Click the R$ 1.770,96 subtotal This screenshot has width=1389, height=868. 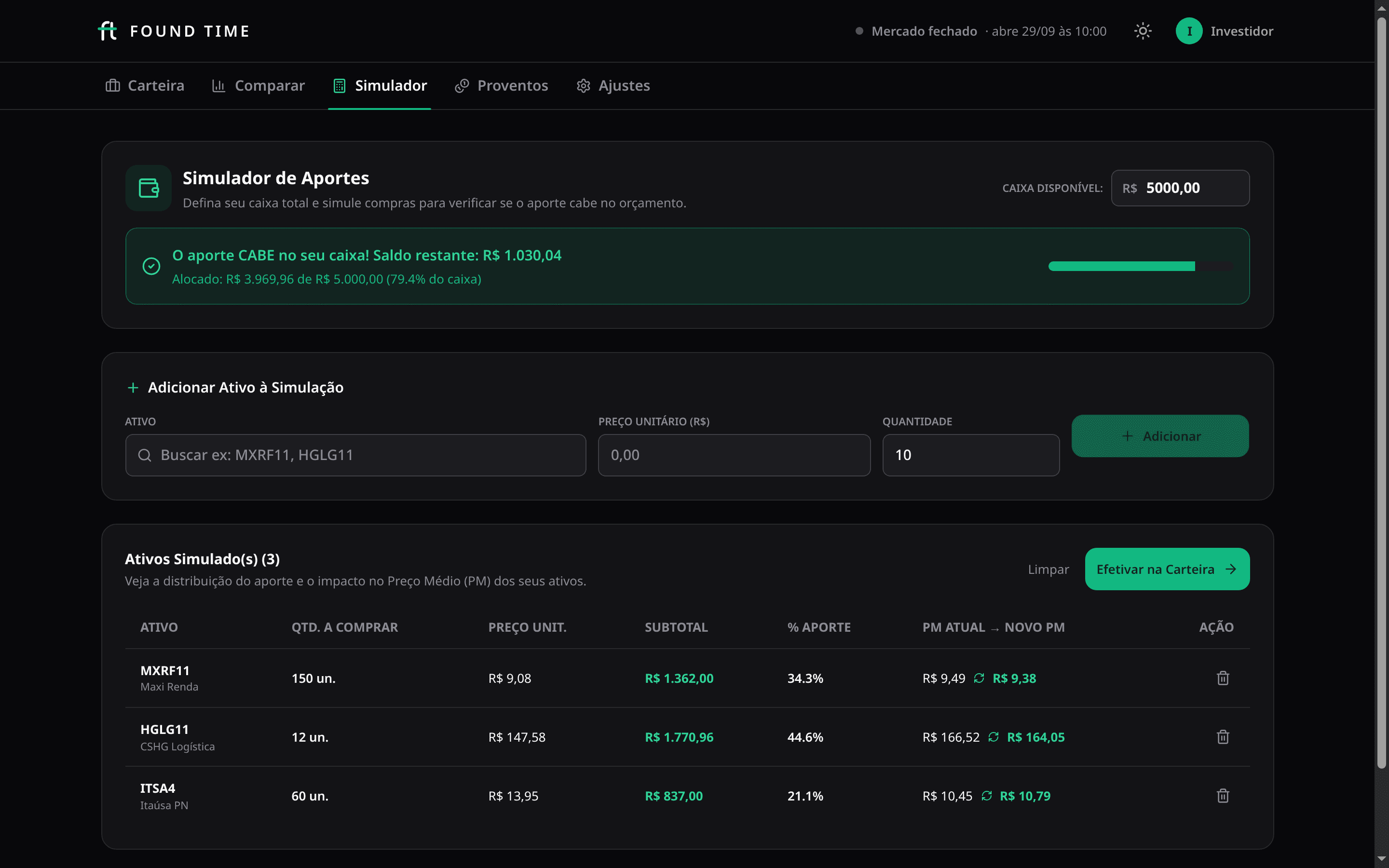pyautogui.click(x=679, y=737)
